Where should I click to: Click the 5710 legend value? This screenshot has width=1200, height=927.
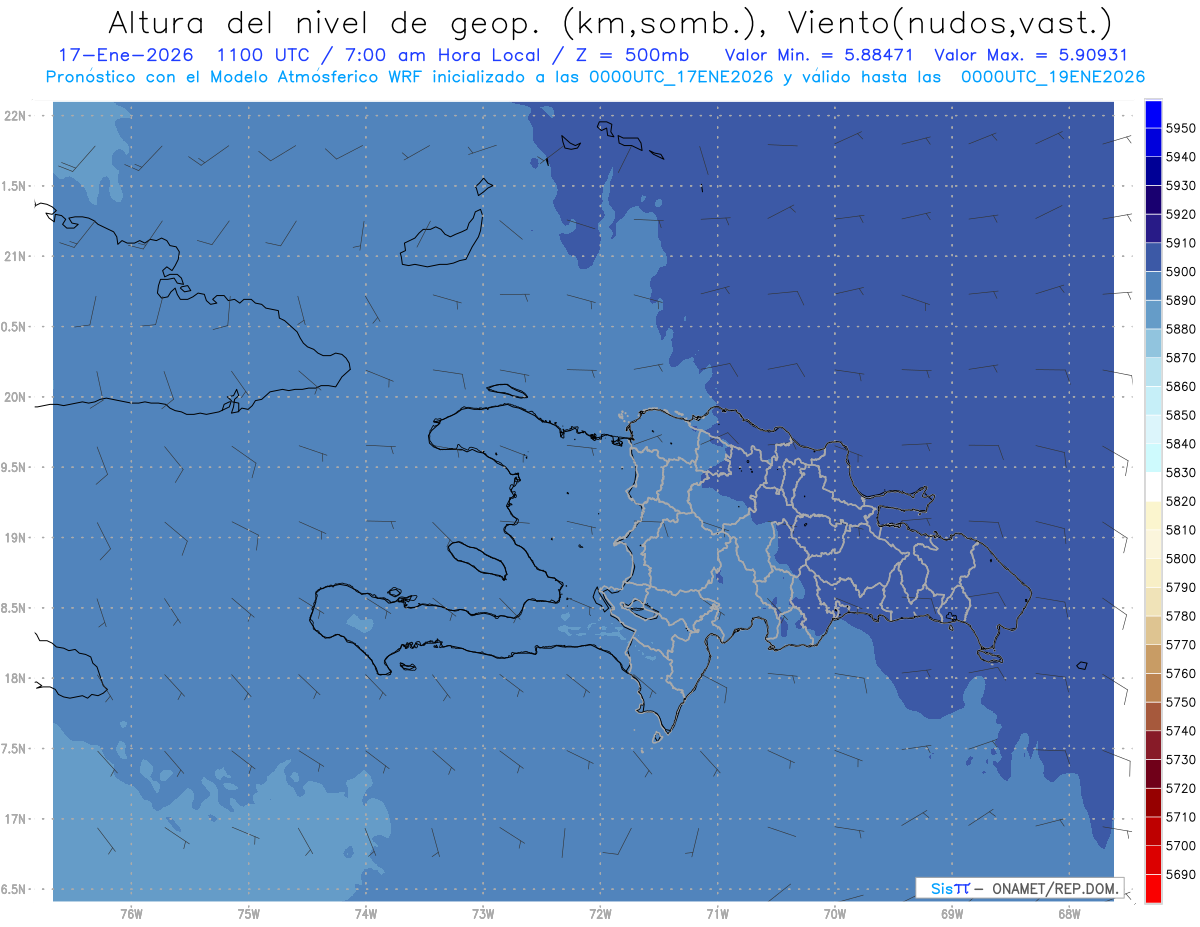point(1180,817)
